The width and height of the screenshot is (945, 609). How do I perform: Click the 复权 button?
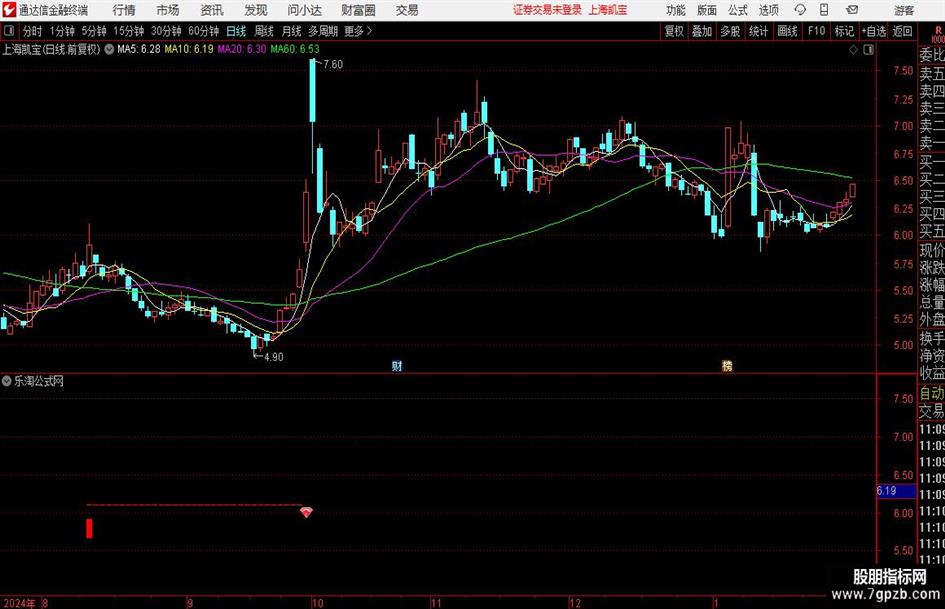tap(674, 31)
